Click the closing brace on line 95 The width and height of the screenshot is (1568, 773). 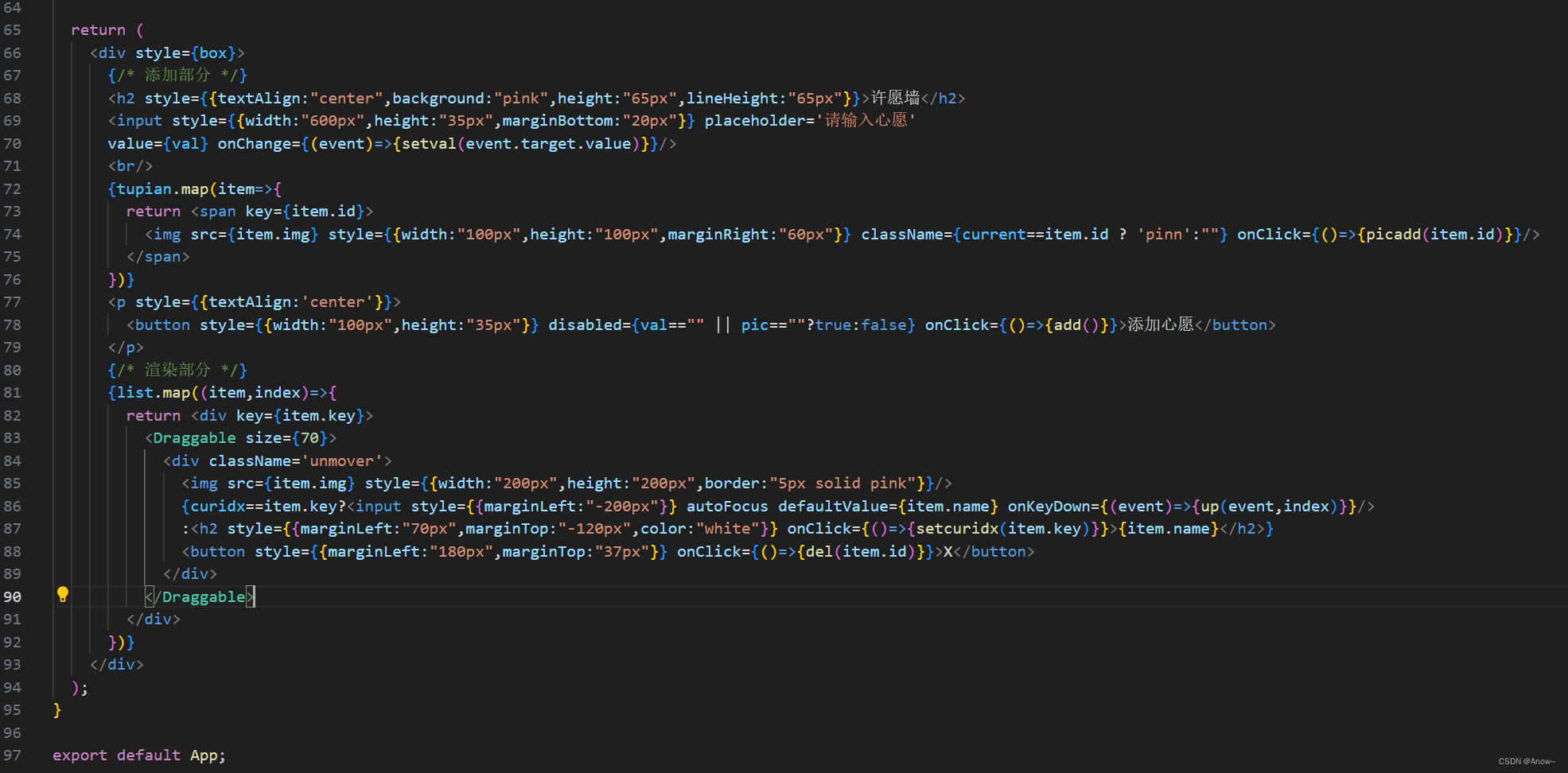tap(57, 710)
